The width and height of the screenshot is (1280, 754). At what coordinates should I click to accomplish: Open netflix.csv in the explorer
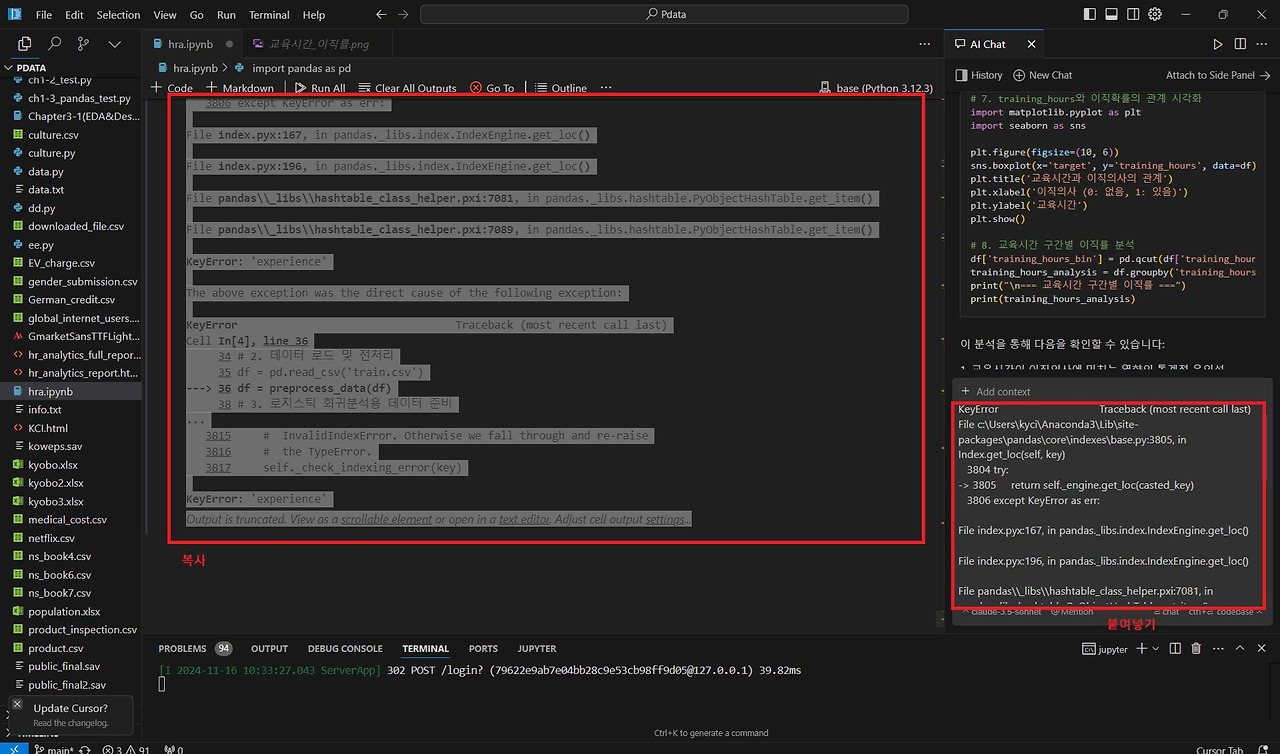pos(71,538)
